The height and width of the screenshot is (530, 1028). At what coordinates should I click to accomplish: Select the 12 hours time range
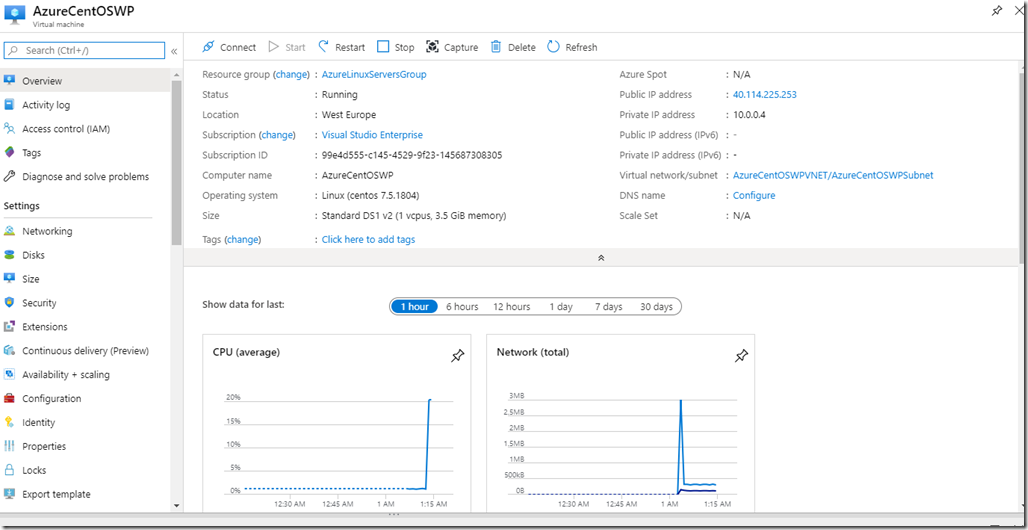(x=511, y=306)
